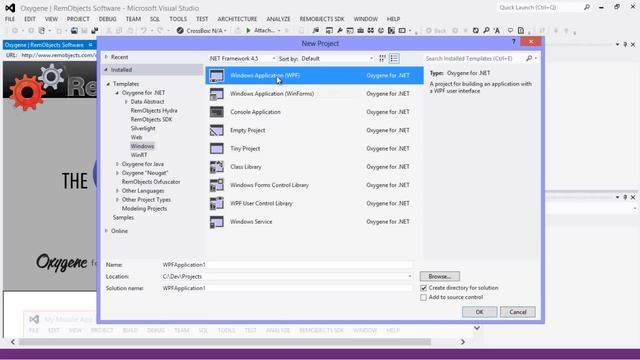Open the ARCHITECTURE menu
This screenshot has width=640, height=360.
point(237,19)
